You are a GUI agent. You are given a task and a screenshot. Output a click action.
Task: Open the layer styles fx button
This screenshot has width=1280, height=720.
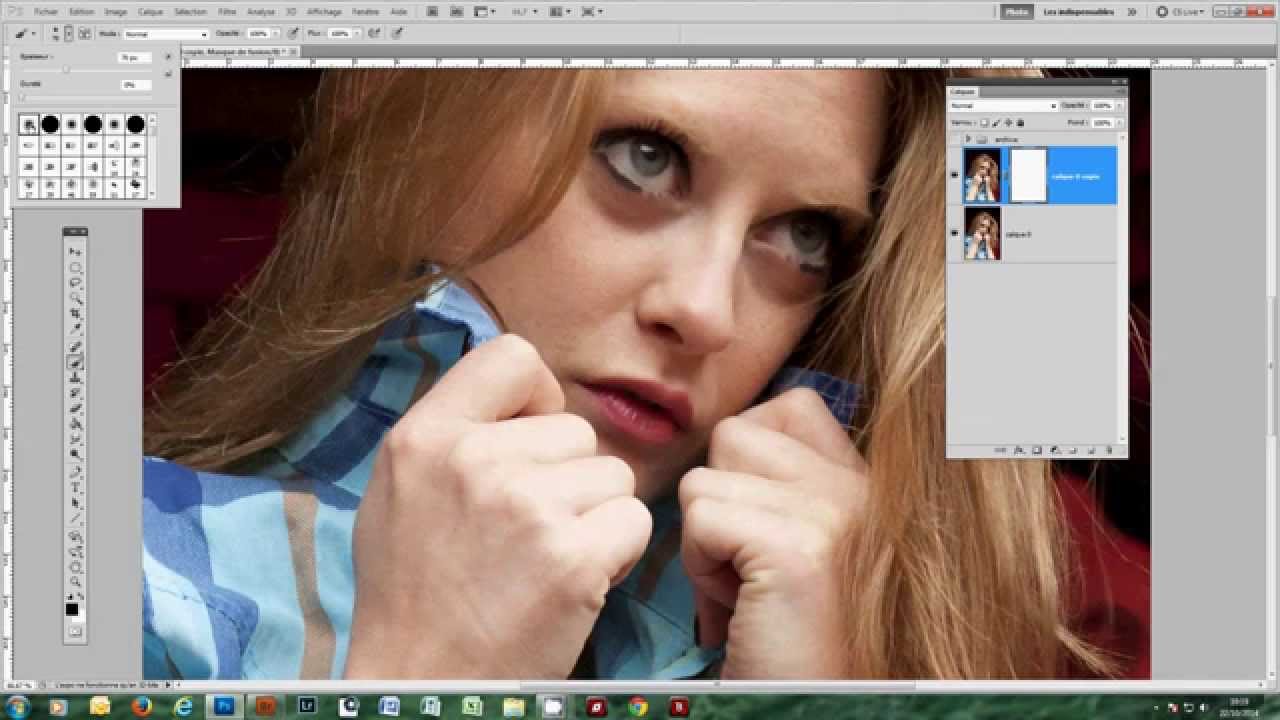[x=1019, y=450]
